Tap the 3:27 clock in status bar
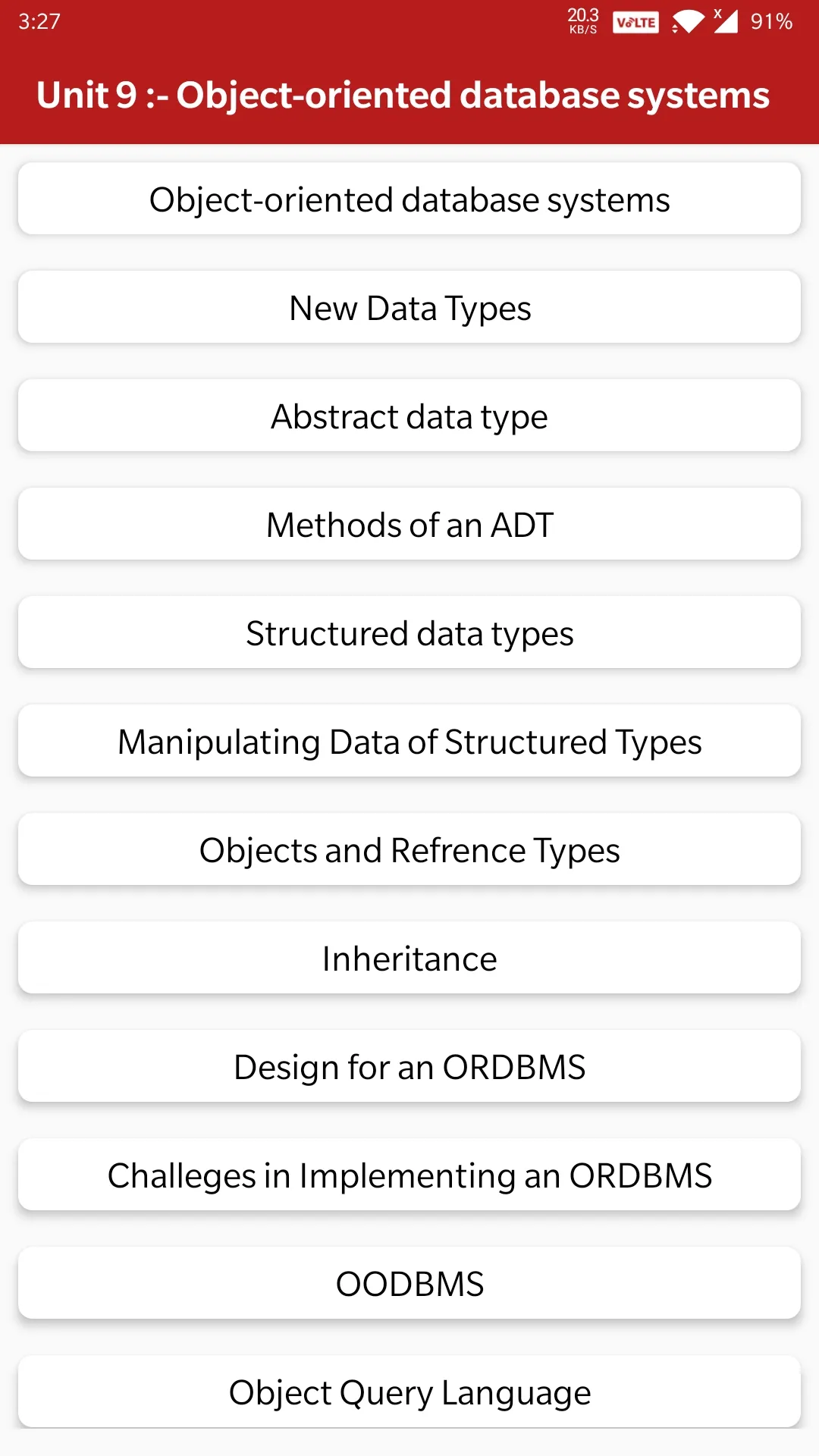 coord(39,21)
